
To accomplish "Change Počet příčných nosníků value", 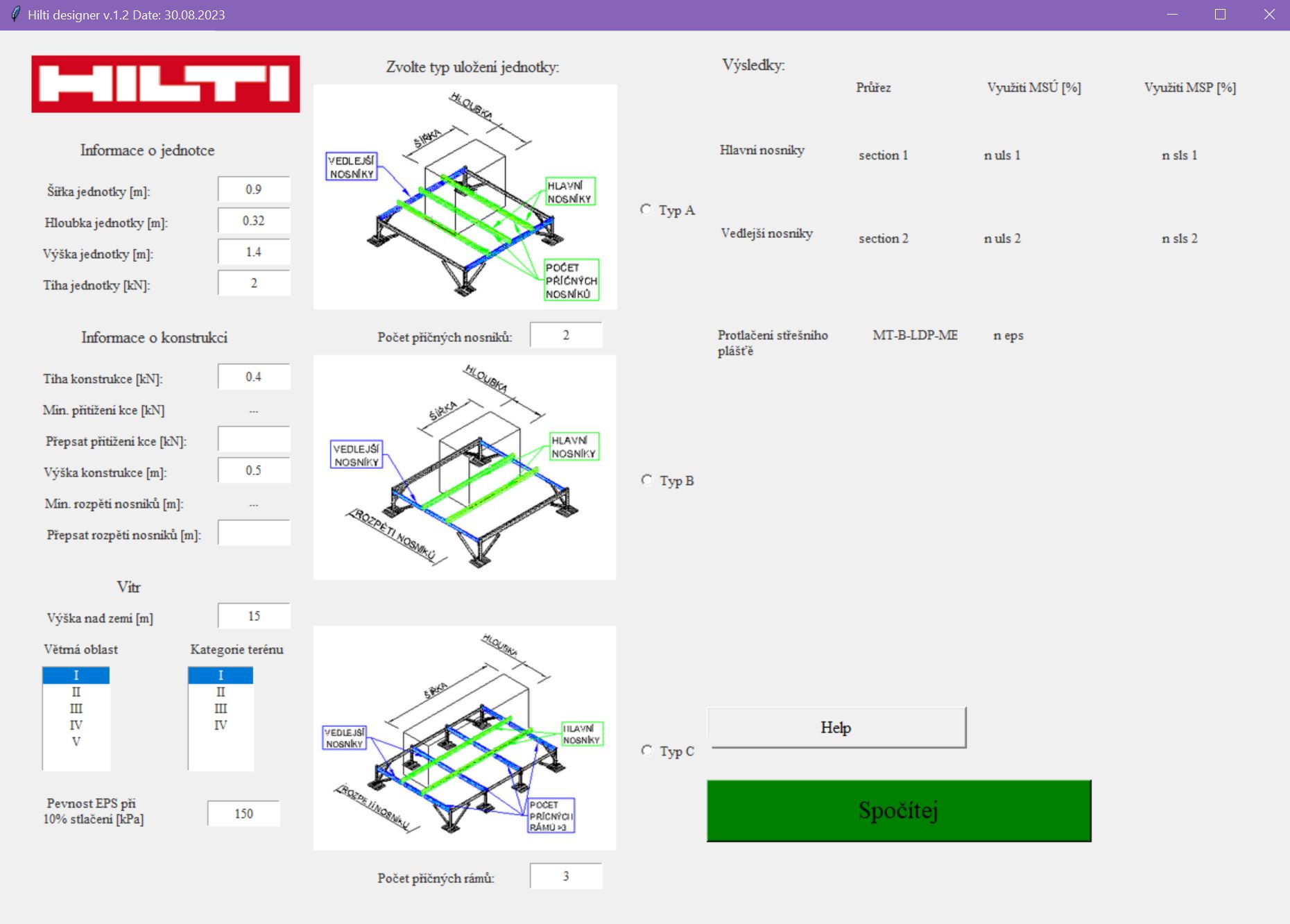I will click(566, 334).
